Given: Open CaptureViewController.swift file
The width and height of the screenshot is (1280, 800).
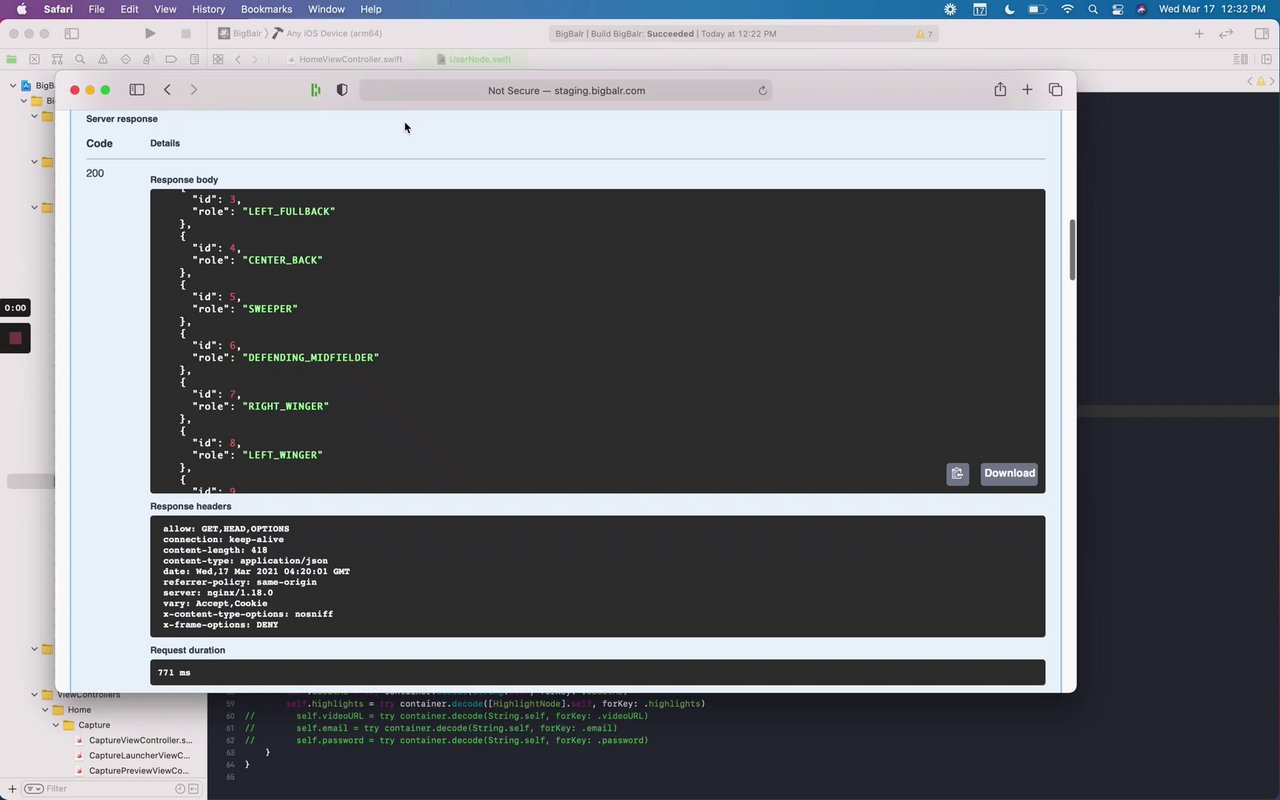Looking at the screenshot, I should [x=139, y=740].
